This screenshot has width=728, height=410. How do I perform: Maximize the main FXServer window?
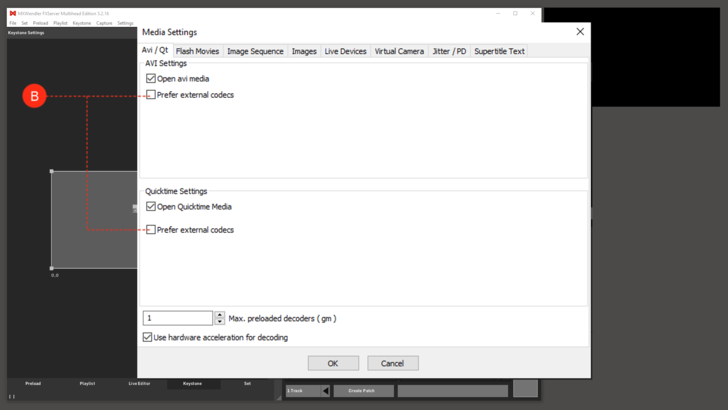[515, 13]
